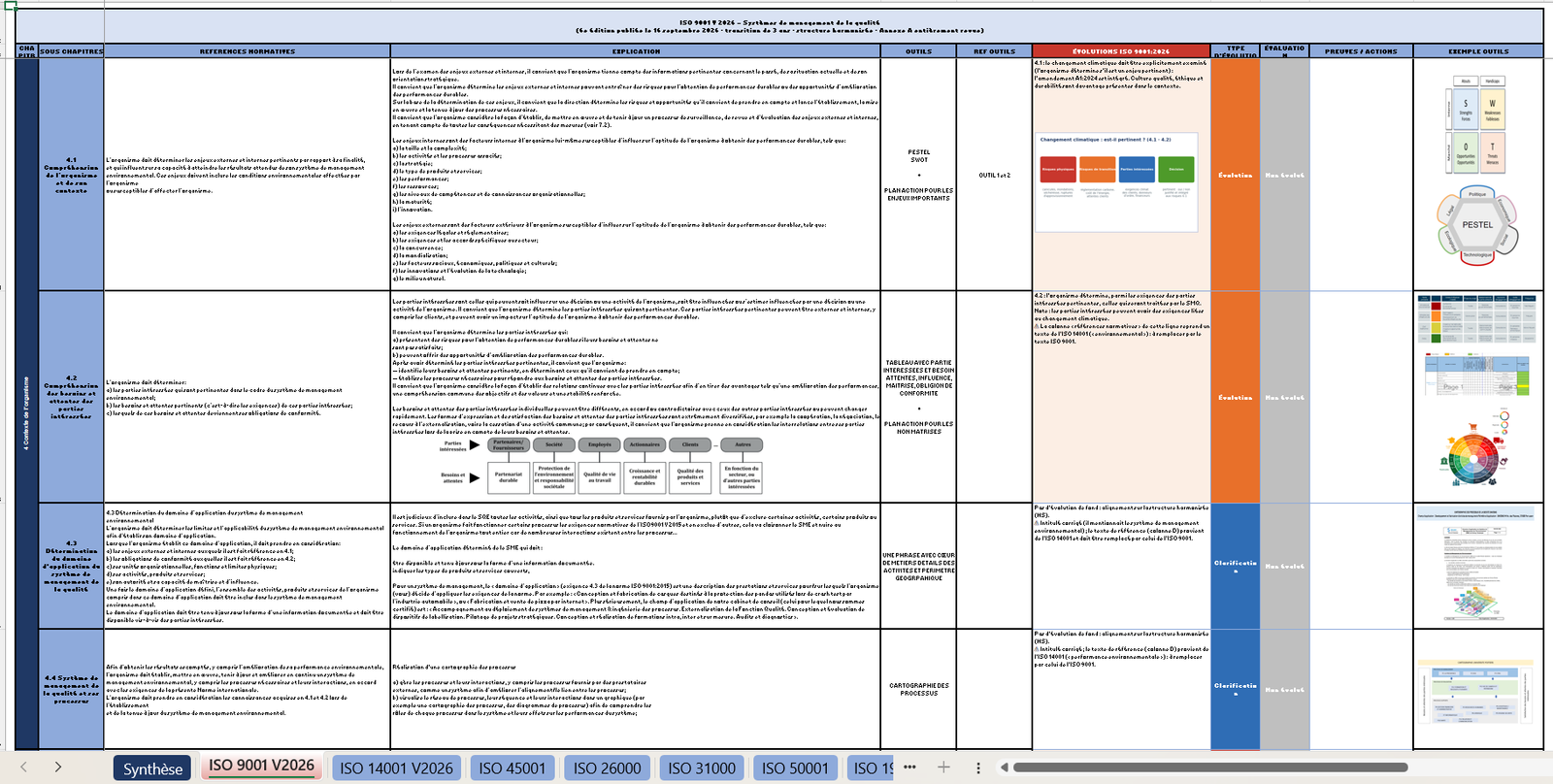Click the blue Clarification cell in row 4.4
The image size is (1553, 784).
[1236, 689]
